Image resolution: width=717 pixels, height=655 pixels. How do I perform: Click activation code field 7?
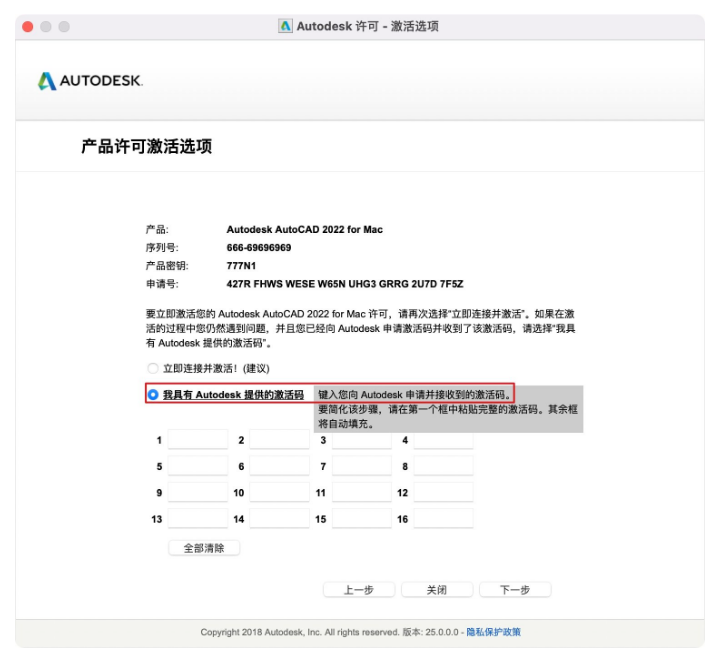(x=362, y=466)
